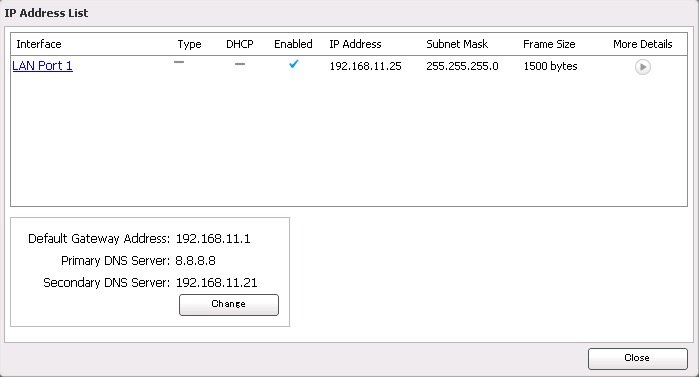Screen dimensions: 699x377
Task: Click the Change button
Action: tap(229, 304)
